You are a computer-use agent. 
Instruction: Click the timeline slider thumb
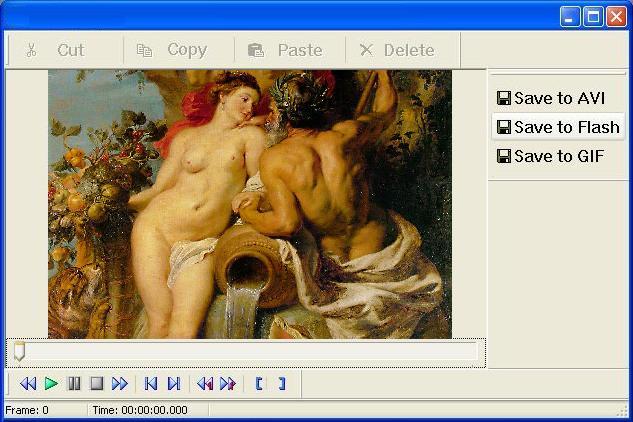(x=19, y=352)
